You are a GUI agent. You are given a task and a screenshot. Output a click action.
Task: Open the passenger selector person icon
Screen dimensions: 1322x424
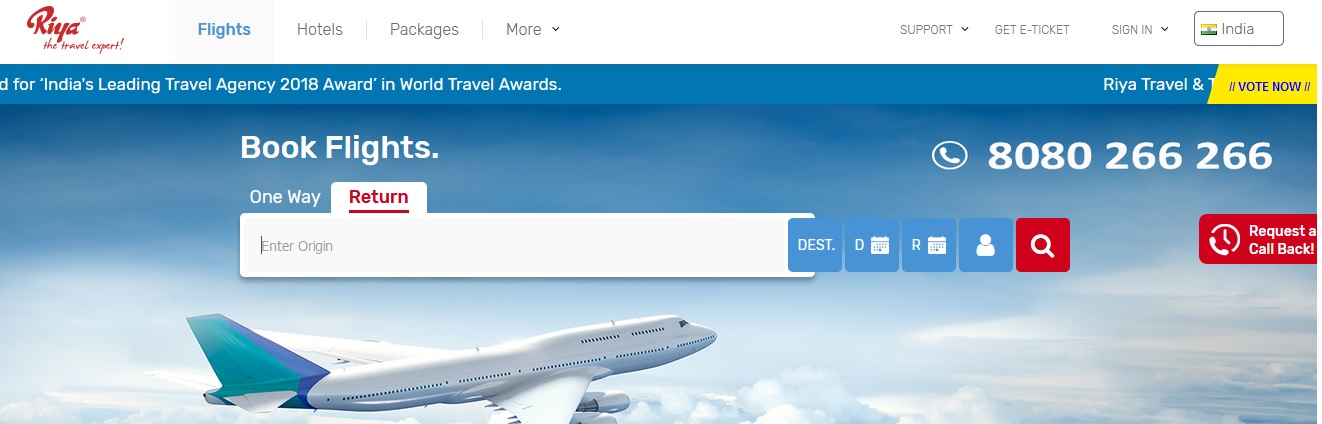[986, 245]
